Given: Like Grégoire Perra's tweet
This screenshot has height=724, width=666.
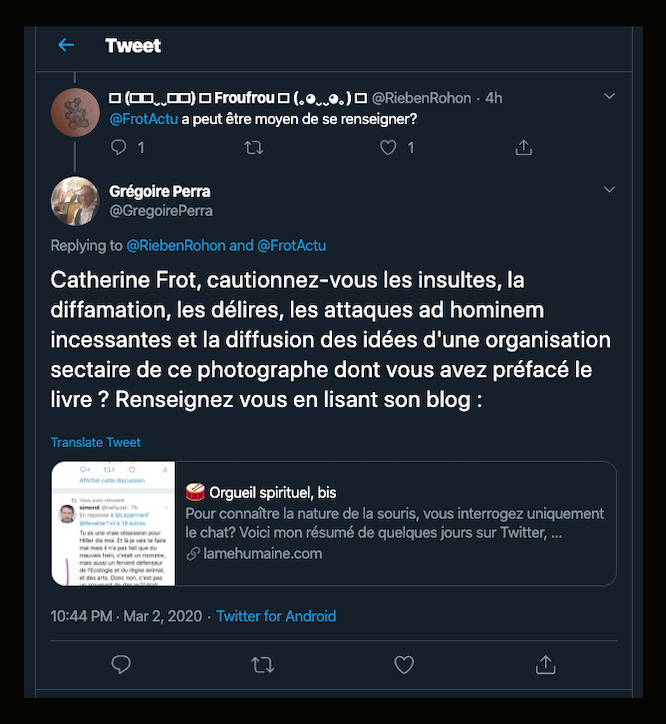Looking at the screenshot, I should [x=404, y=664].
